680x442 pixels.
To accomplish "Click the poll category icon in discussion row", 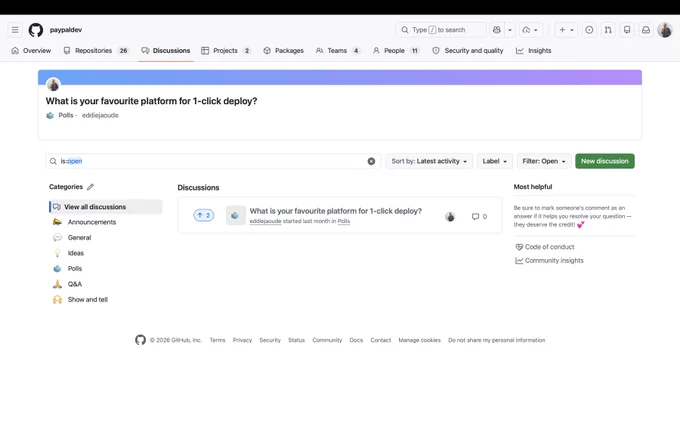I will [x=235, y=215].
